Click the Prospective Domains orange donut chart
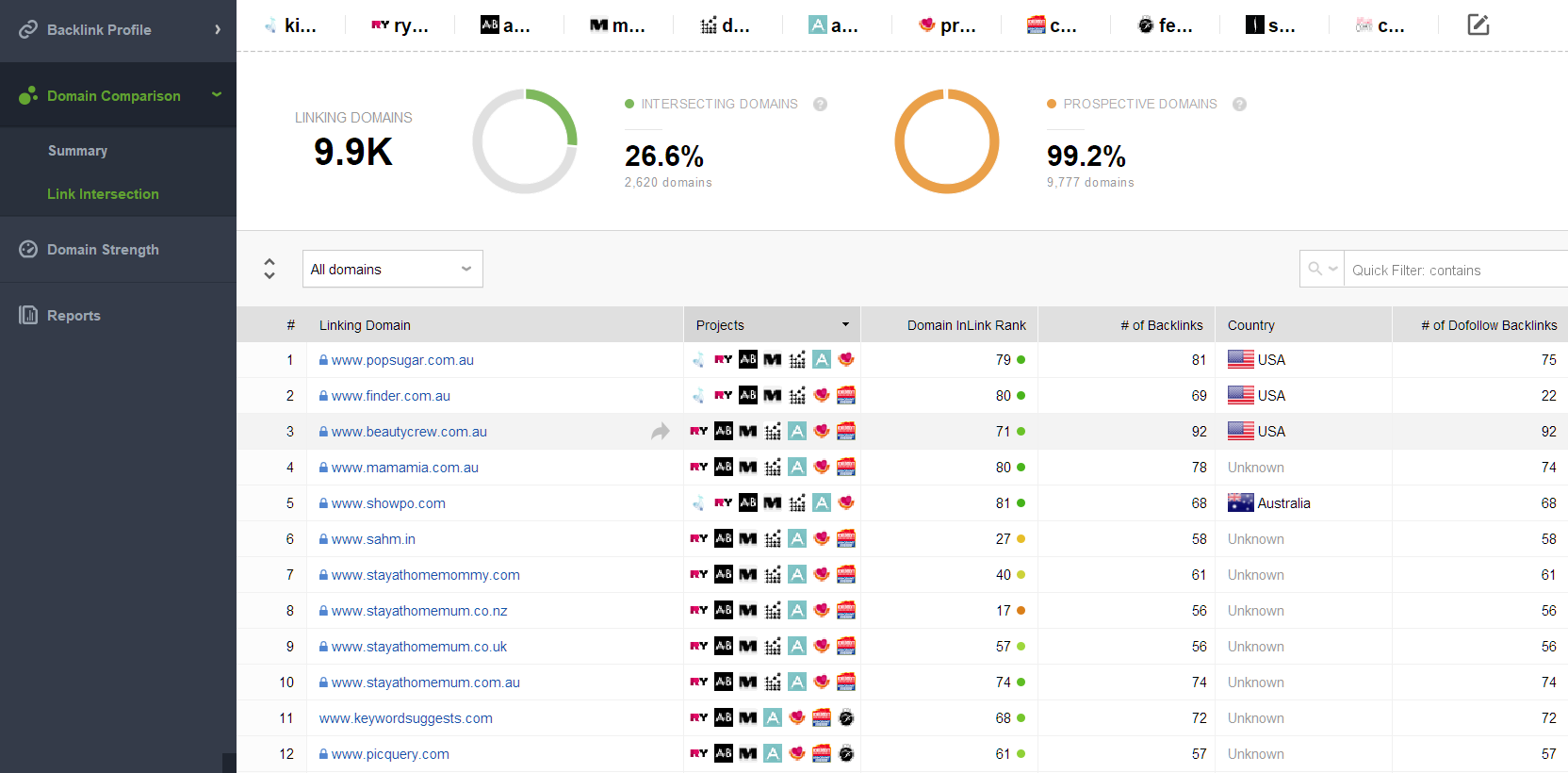This screenshot has width=1568, height=773. (947, 141)
